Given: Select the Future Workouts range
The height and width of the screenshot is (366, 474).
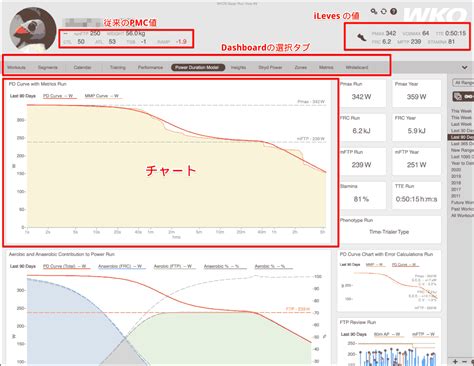Looking at the screenshot, I should coord(462,202).
